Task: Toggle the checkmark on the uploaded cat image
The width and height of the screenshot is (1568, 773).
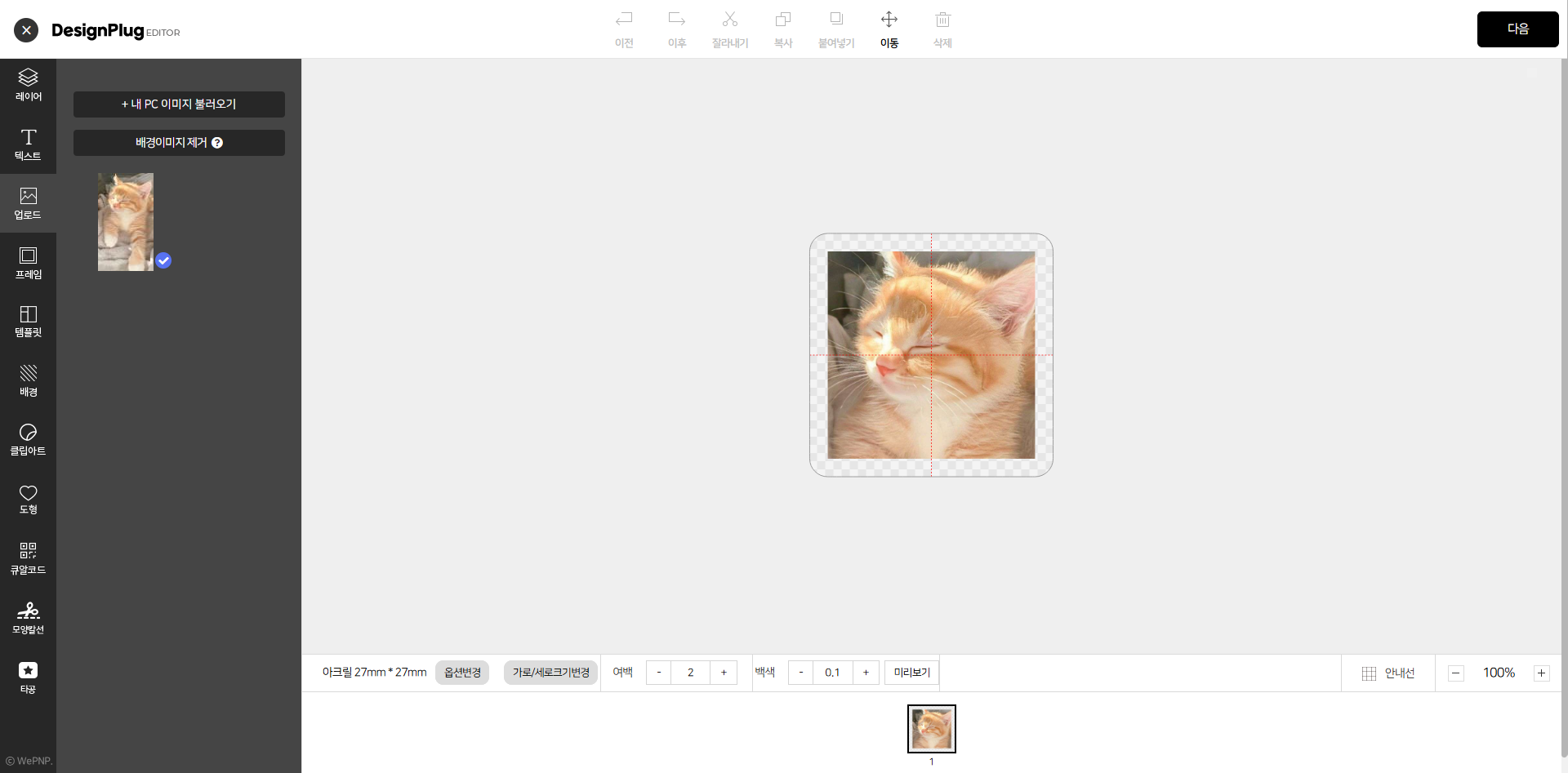Action: coord(163,260)
